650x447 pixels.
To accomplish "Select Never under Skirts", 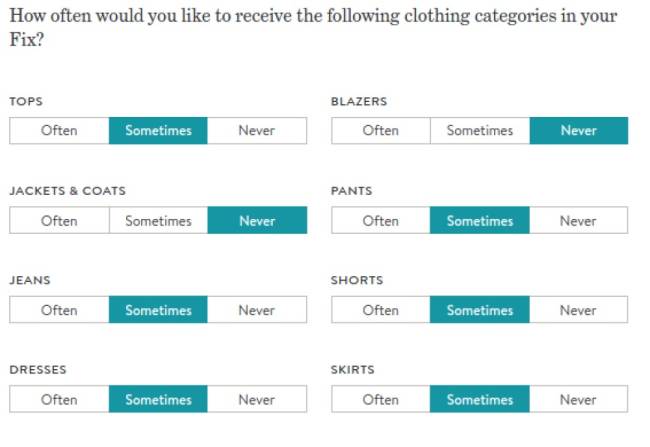I will 579,400.
